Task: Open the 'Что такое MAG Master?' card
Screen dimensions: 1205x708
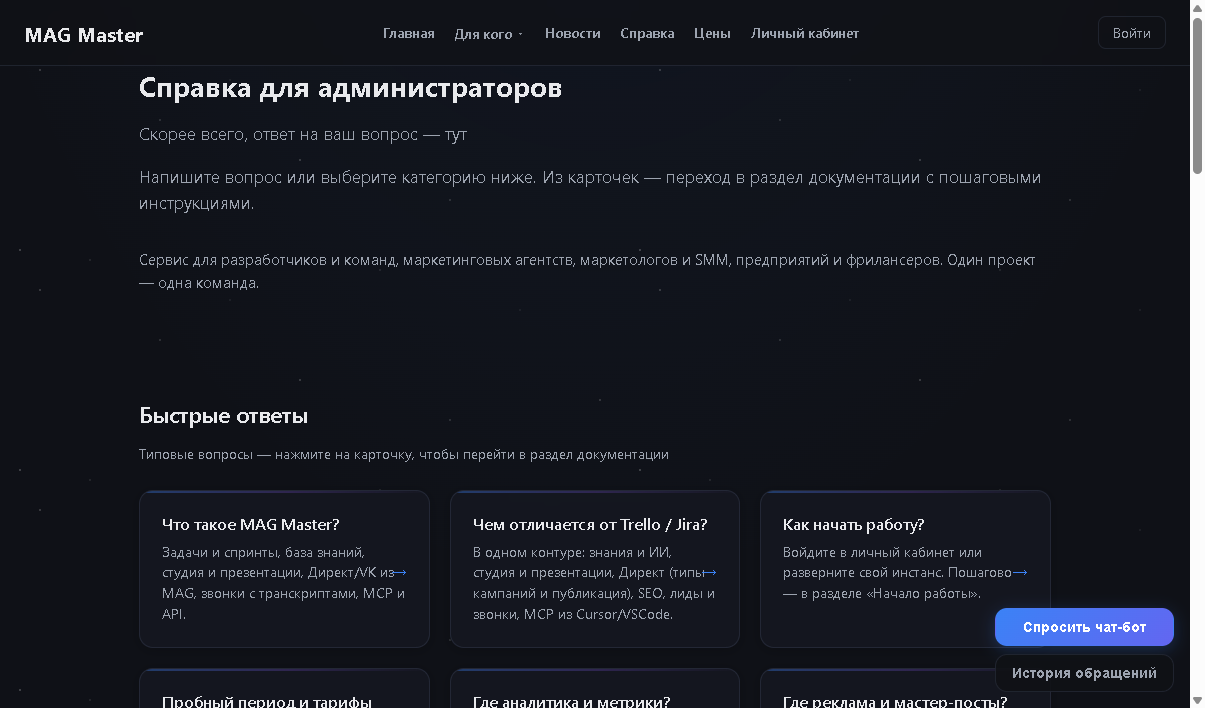Action: click(x=284, y=569)
